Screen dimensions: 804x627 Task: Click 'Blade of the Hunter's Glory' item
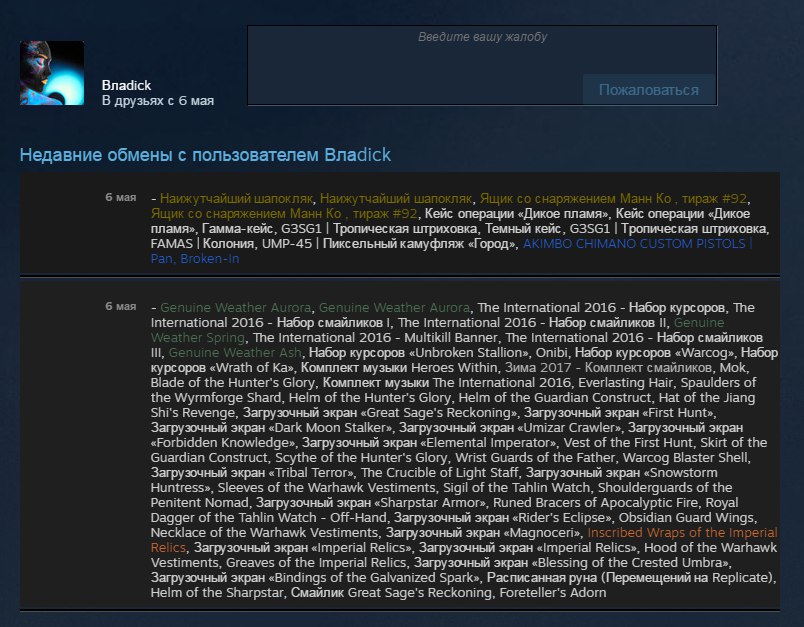coord(233,382)
